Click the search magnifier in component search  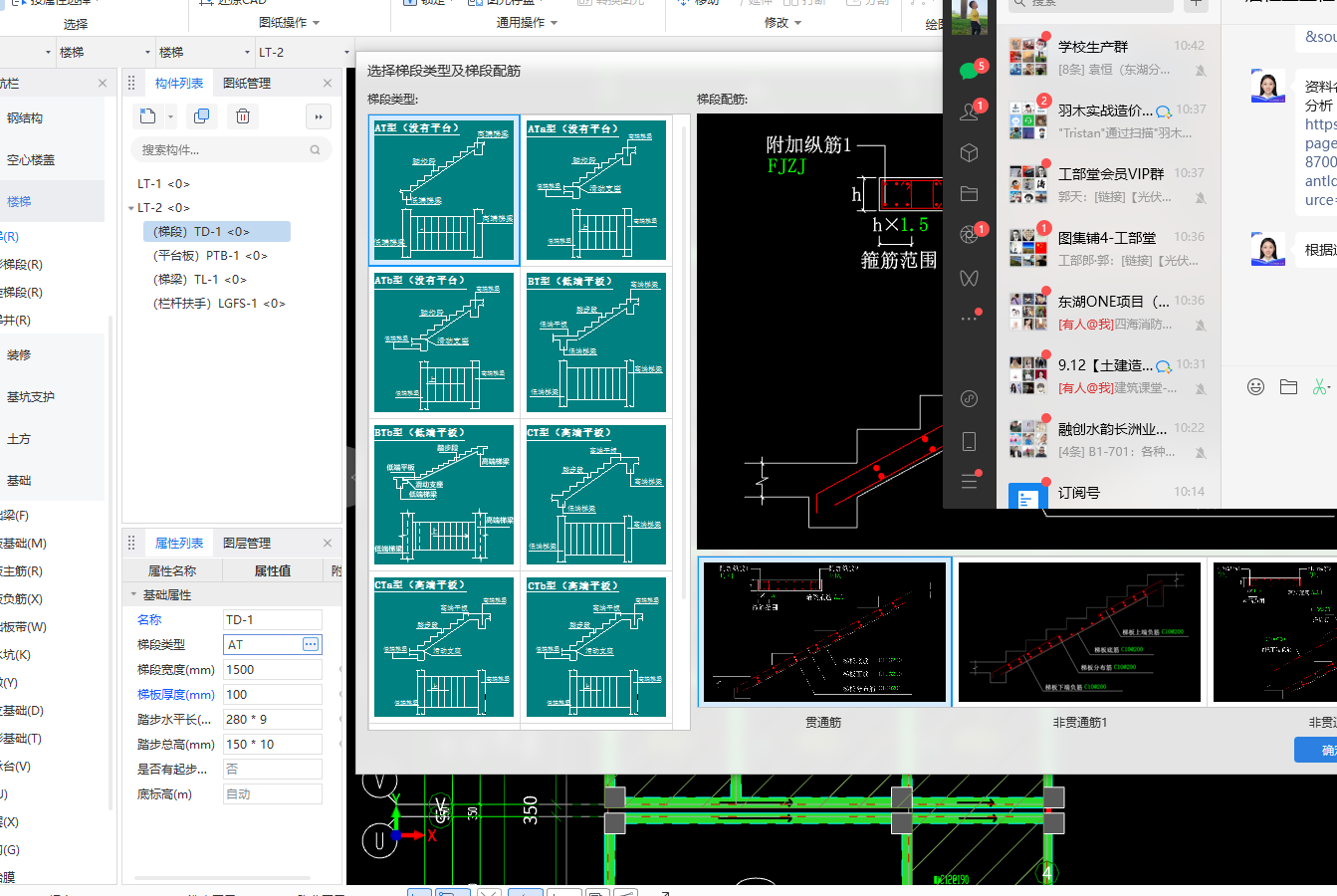pos(316,150)
